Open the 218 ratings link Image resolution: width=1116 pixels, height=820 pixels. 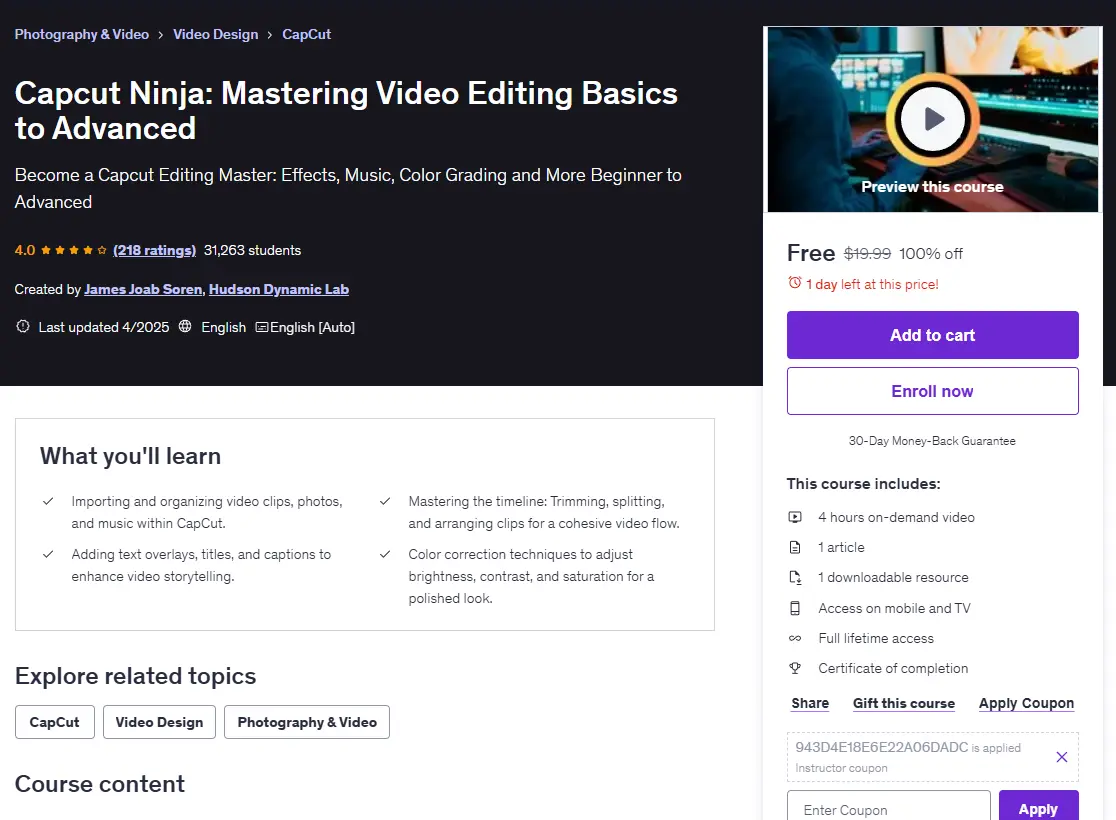click(154, 251)
